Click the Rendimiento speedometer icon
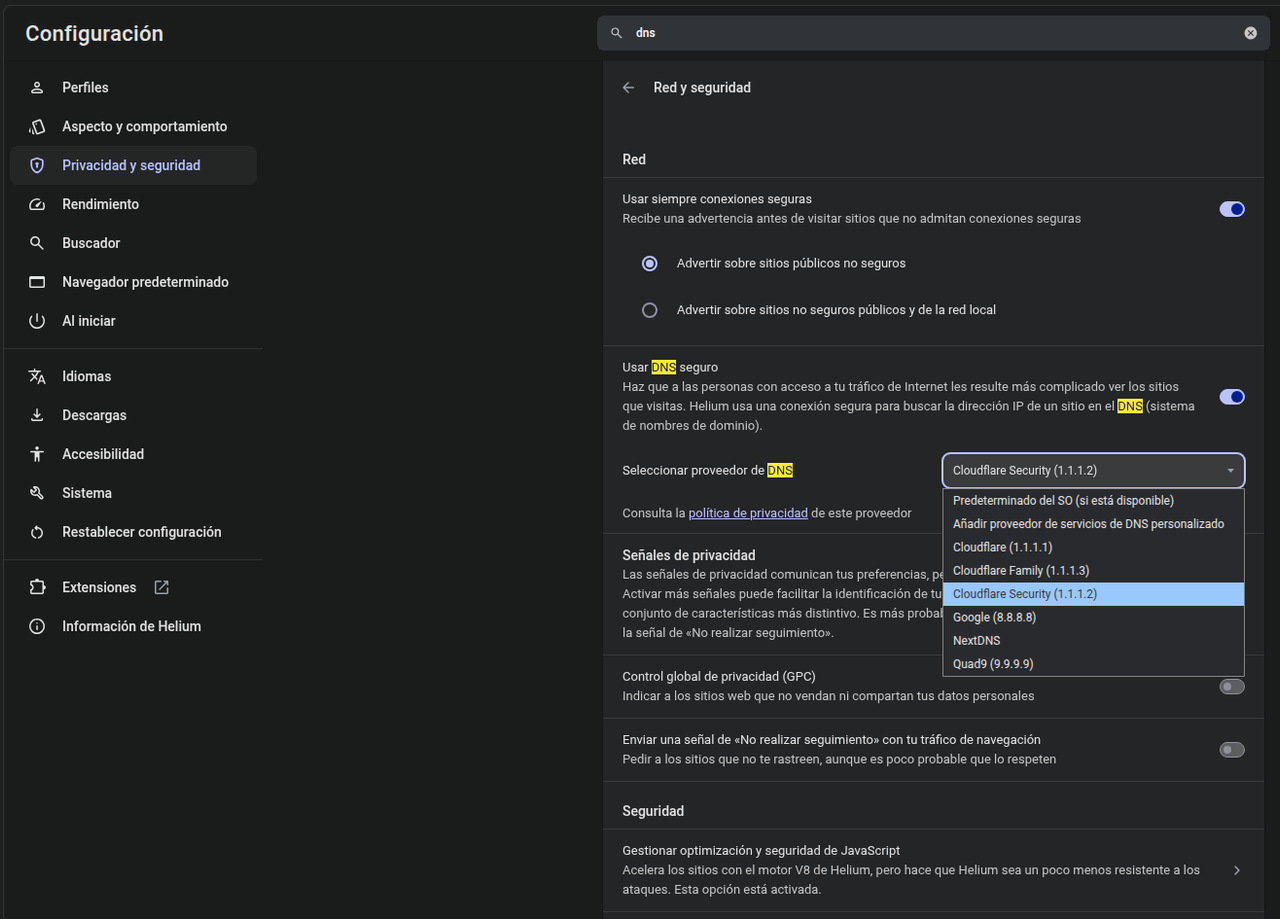Viewport: 1280px width, 919px height. point(37,205)
